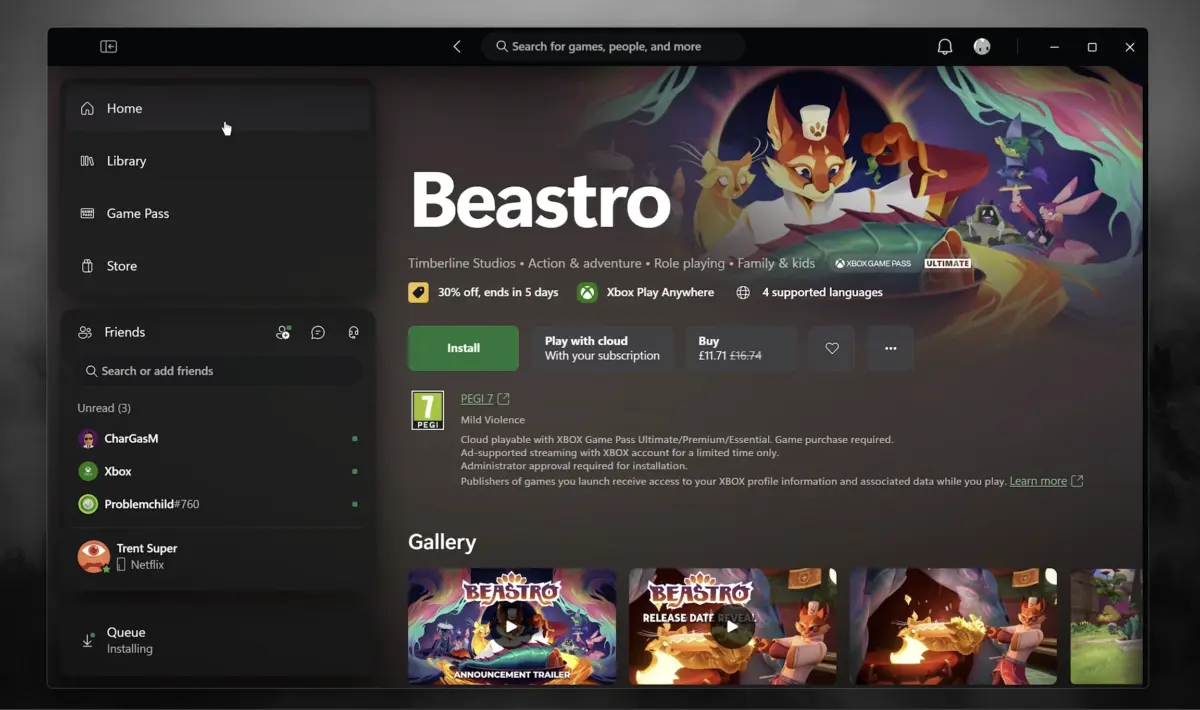Click the Action & adventure genre

[585, 263]
